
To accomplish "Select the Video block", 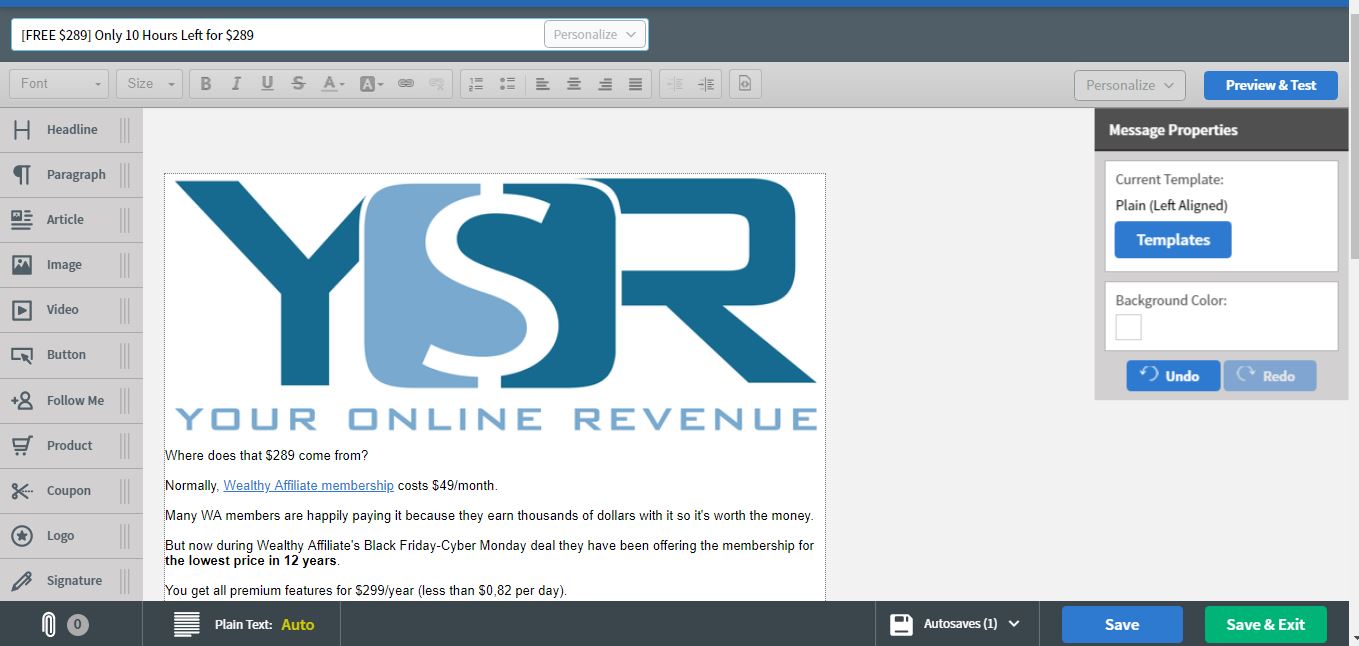I will pyautogui.click(x=71, y=310).
